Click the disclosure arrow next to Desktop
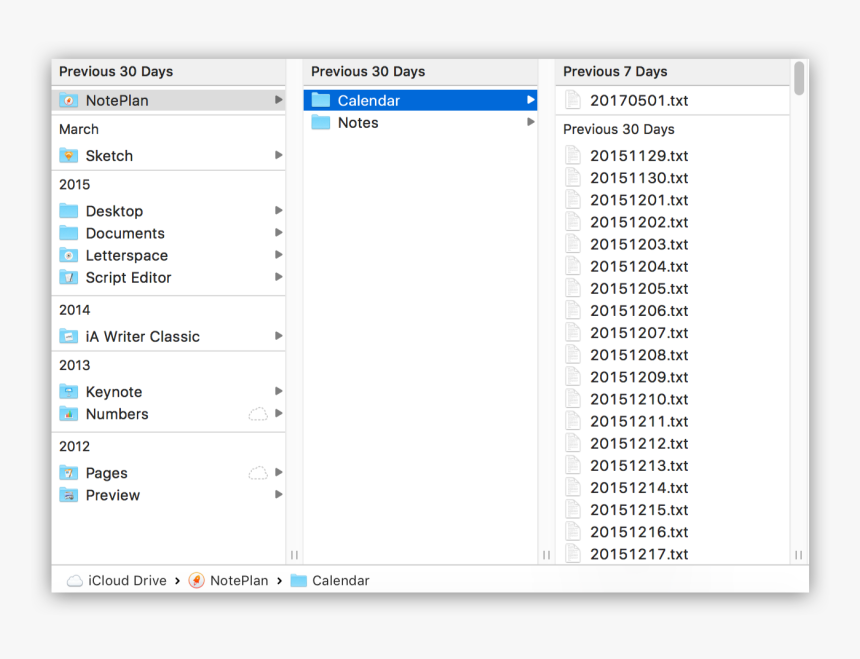The image size is (860, 659). (279, 211)
